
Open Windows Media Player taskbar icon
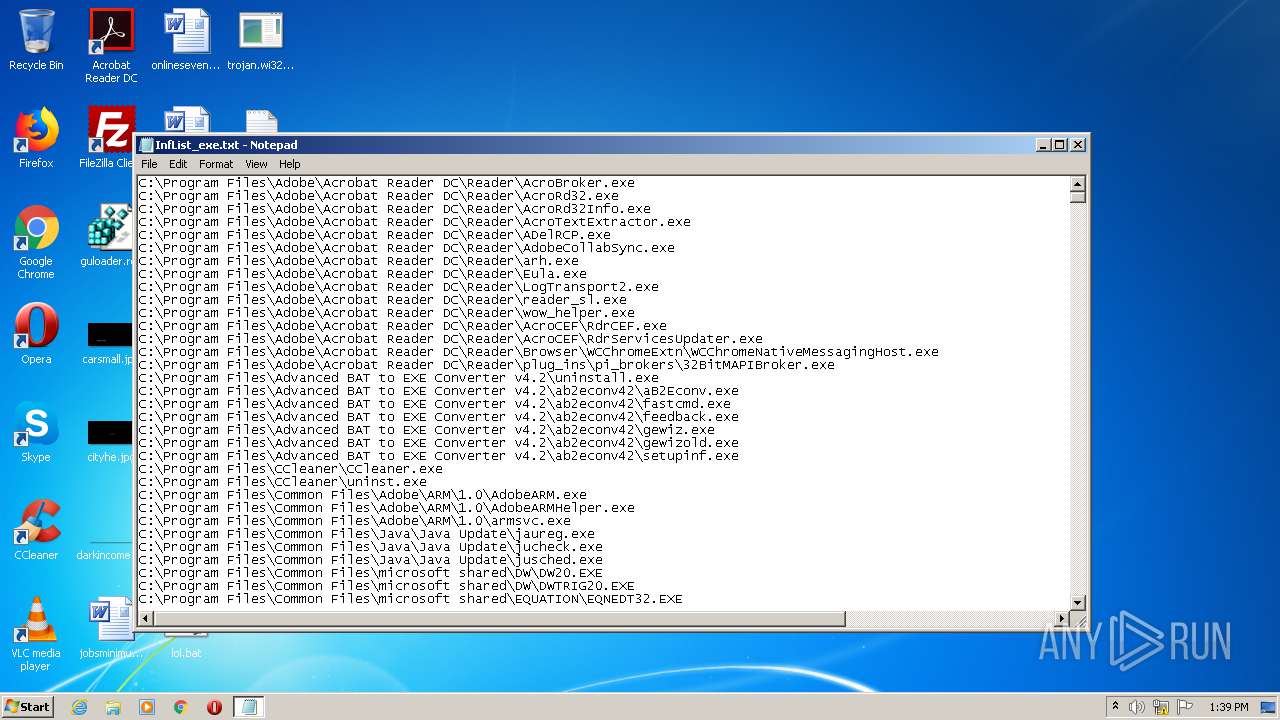tap(147, 707)
